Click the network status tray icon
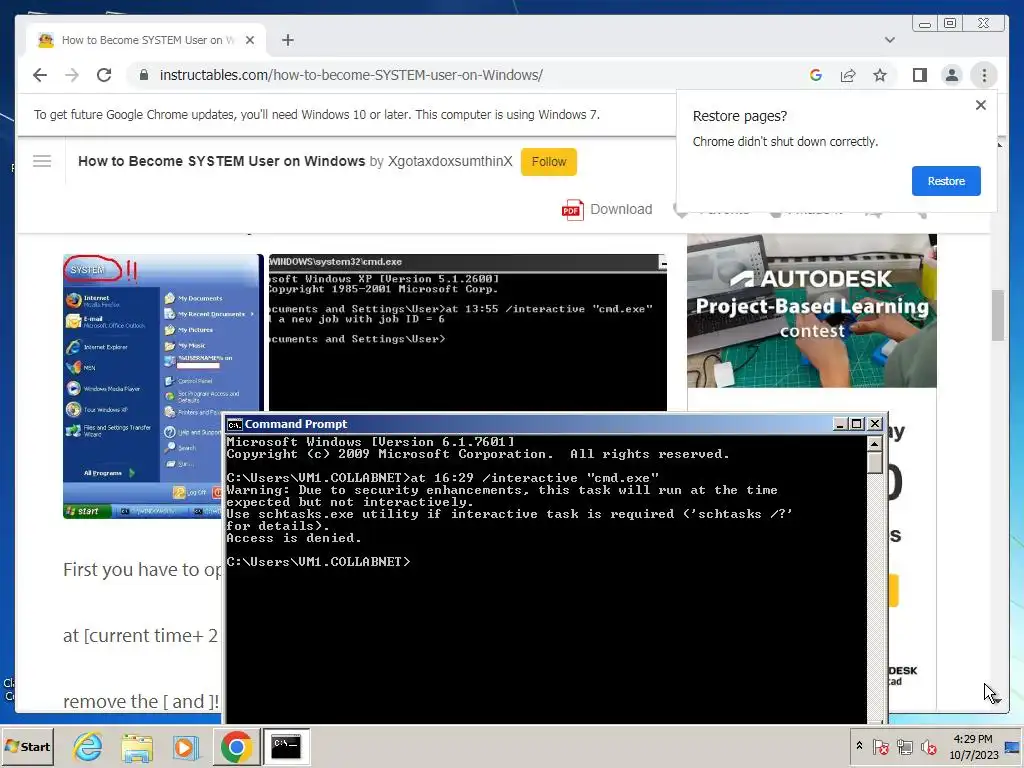 [x=904, y=746]
